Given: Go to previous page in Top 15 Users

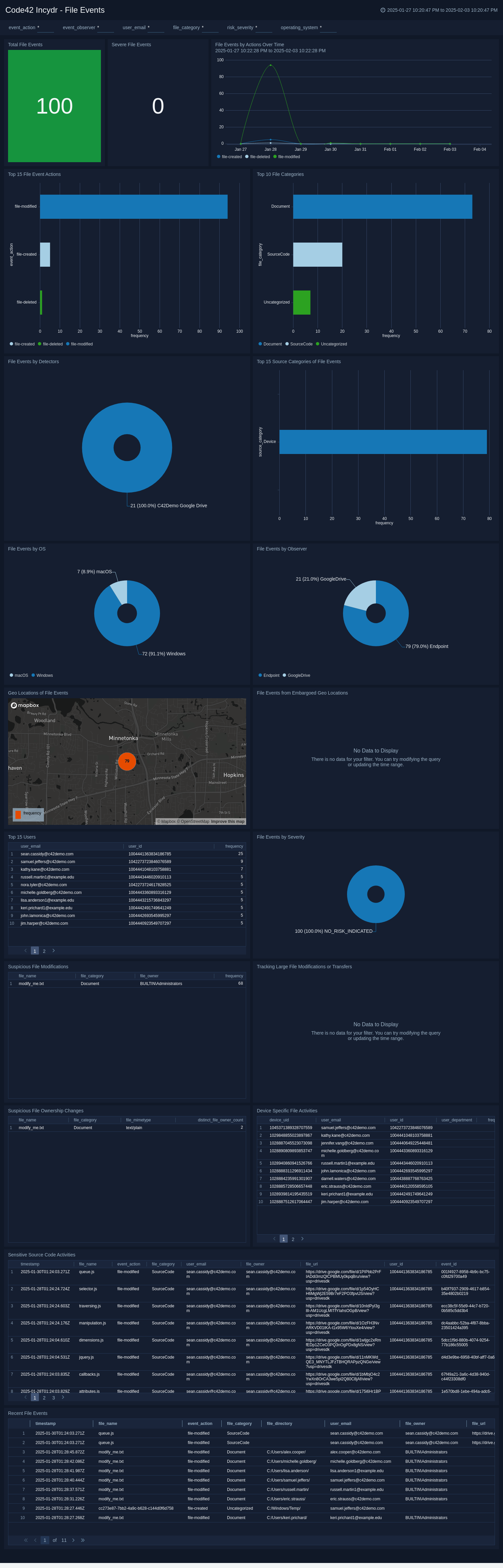Looking at the screenshot, I should coord(25,950).
